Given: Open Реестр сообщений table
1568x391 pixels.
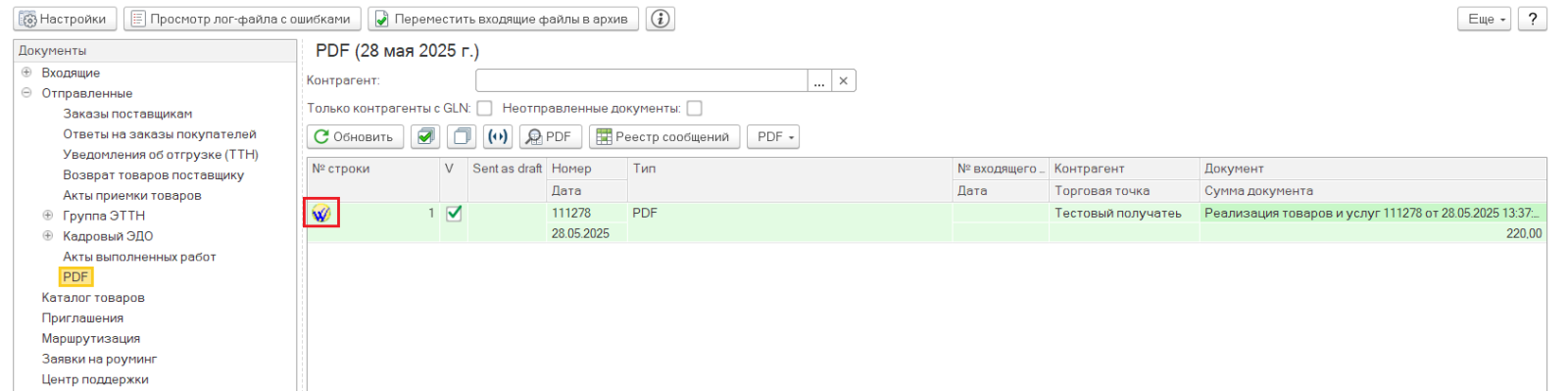Looking at the screenshot, I should 663,137.
